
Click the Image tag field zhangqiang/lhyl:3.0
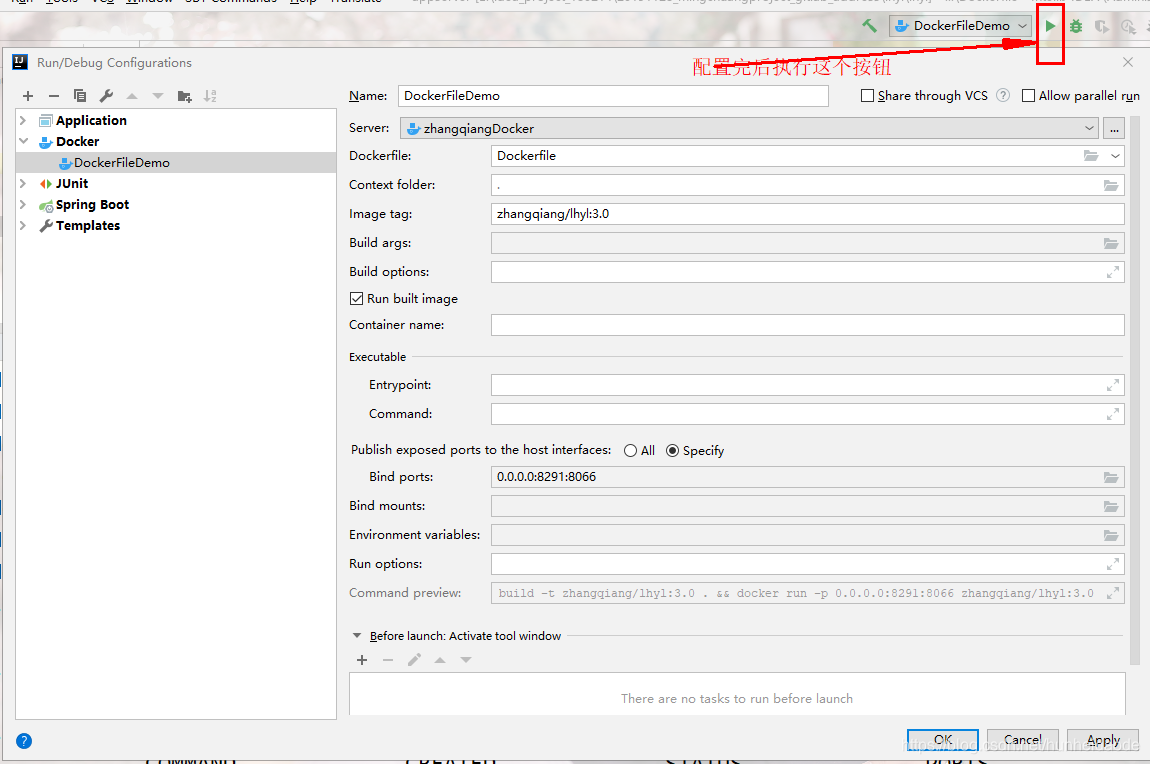(x=807, y=214)
